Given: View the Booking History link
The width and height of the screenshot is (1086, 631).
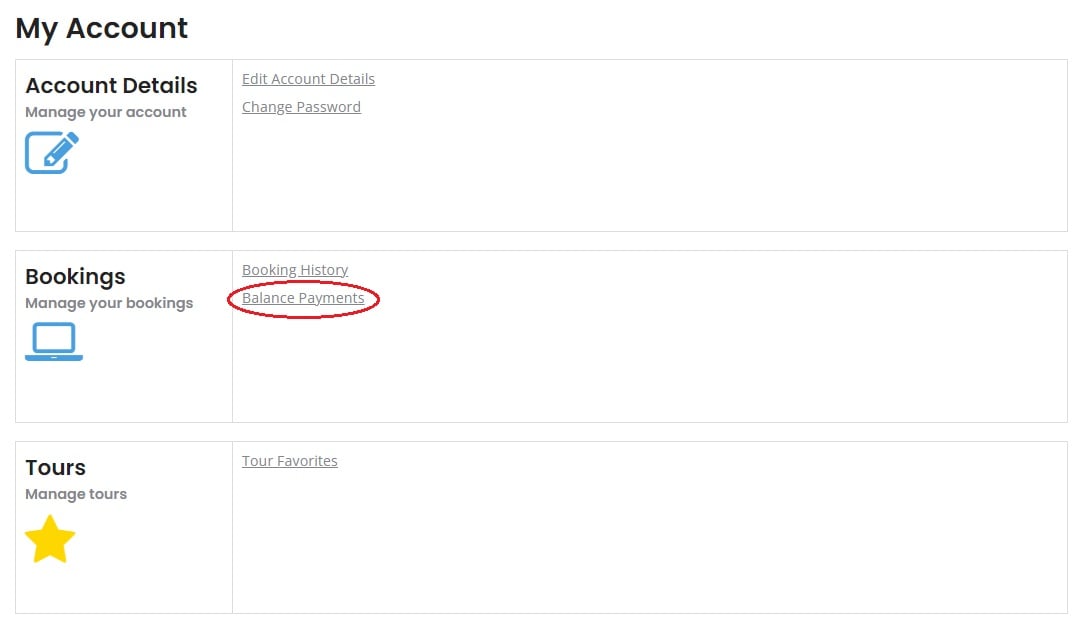Looking at the screenshot, I should (295, 270).
